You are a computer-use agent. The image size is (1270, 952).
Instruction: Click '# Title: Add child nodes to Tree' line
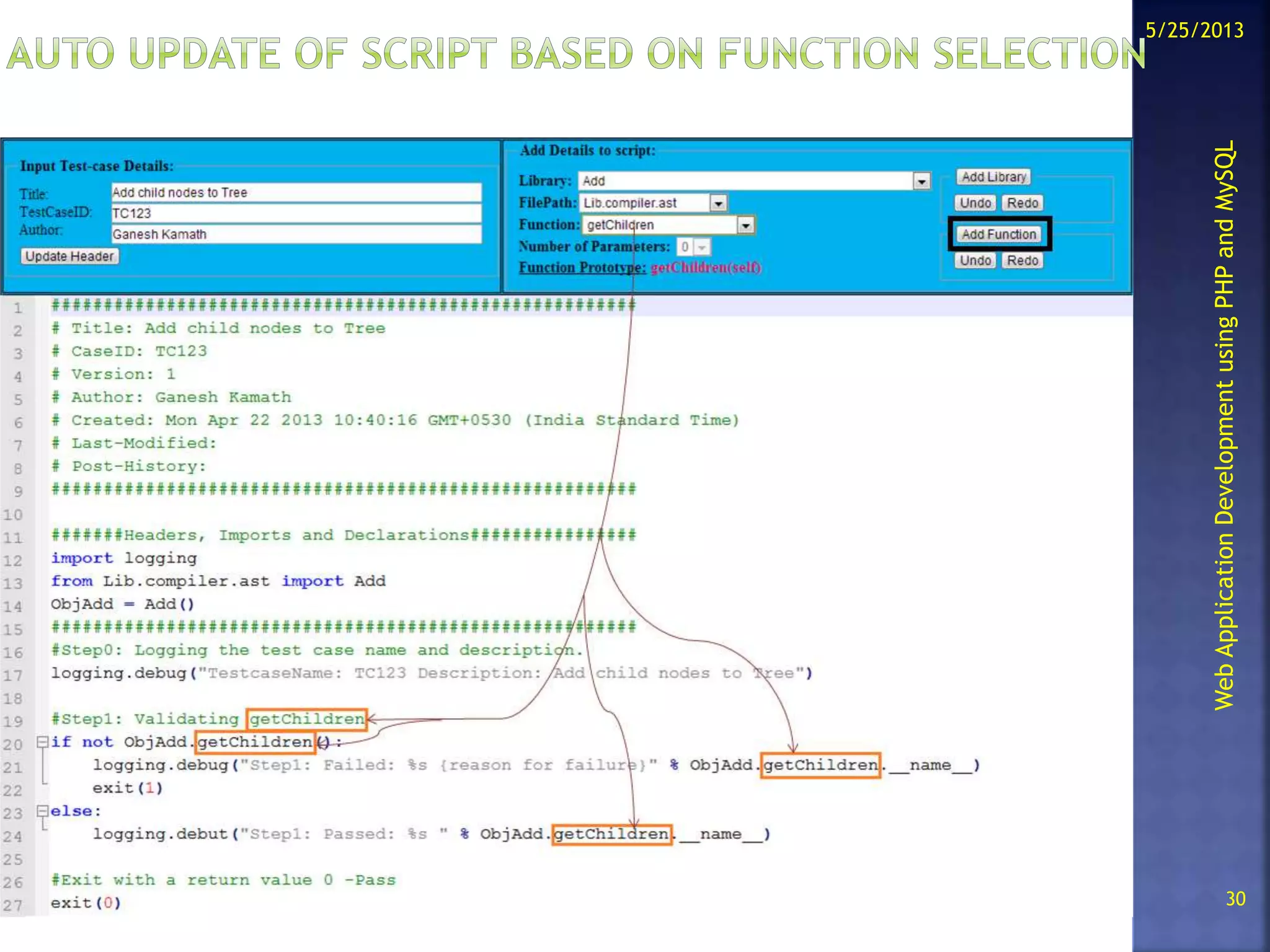tap(218, 328)
